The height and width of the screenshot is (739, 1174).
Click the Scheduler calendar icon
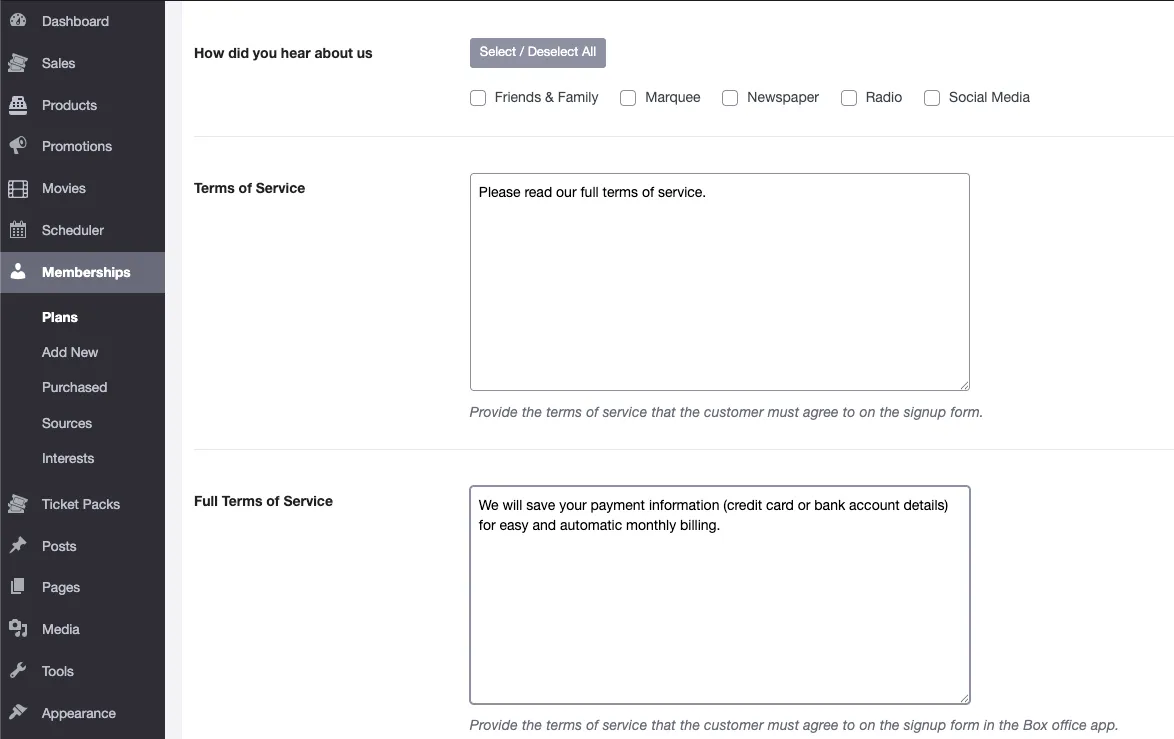pyautogui.click(x=18, y=230)
